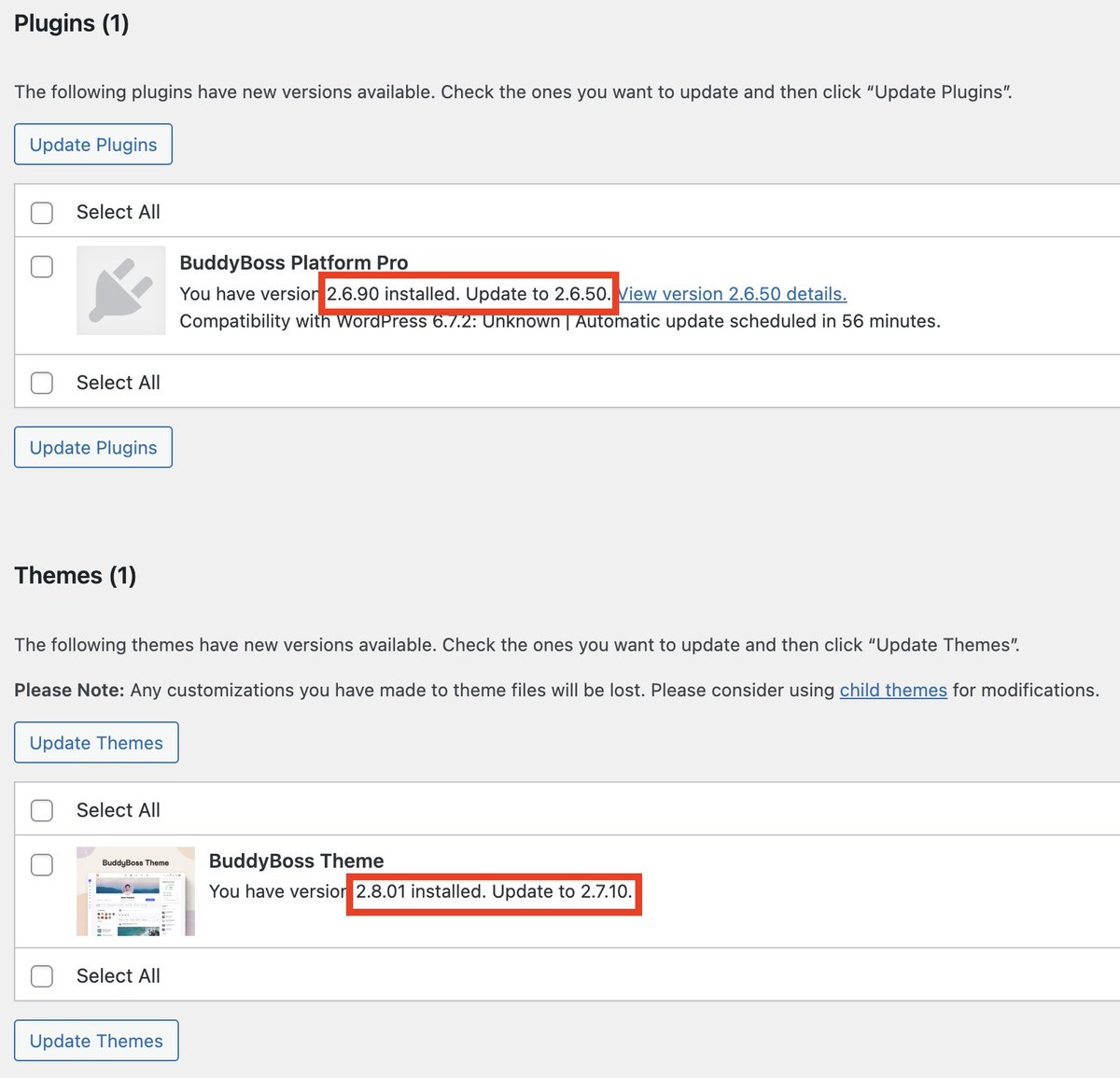Open the child themes link

coord(893,690)
